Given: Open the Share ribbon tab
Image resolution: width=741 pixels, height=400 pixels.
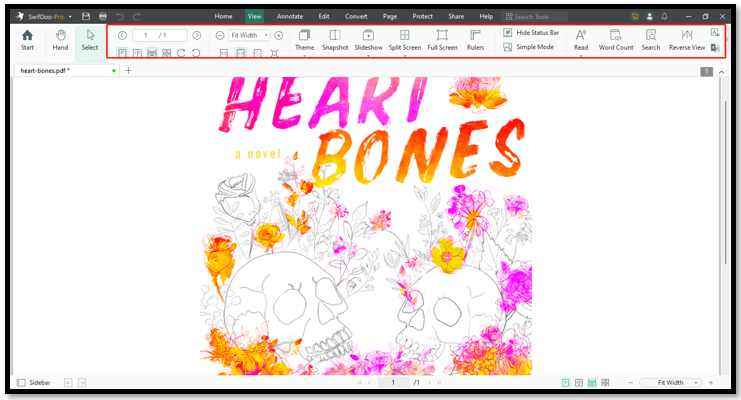Looking at the screenshot, I should [x=456, y=16].
